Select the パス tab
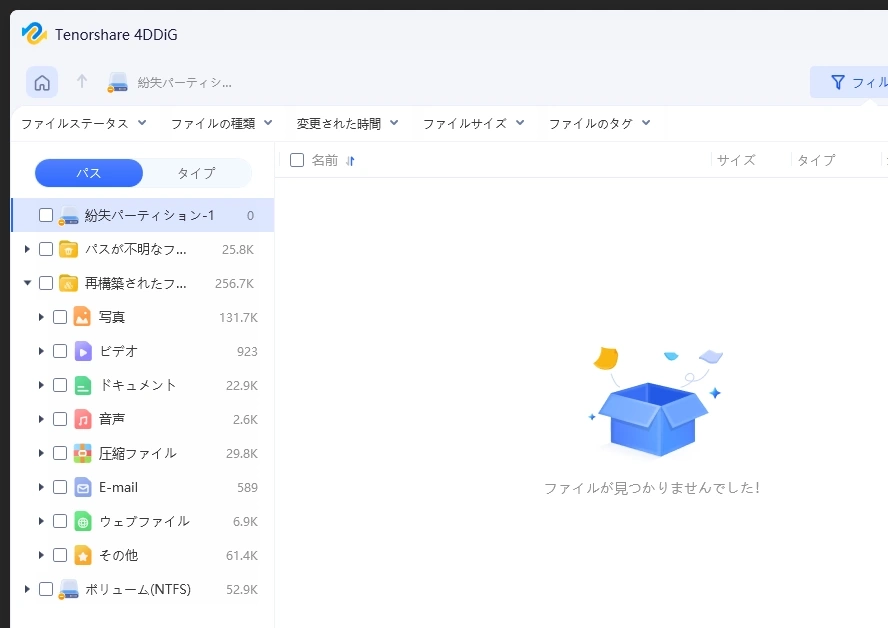This screenshot has width=888, height=628. click(x=88, y=172)
